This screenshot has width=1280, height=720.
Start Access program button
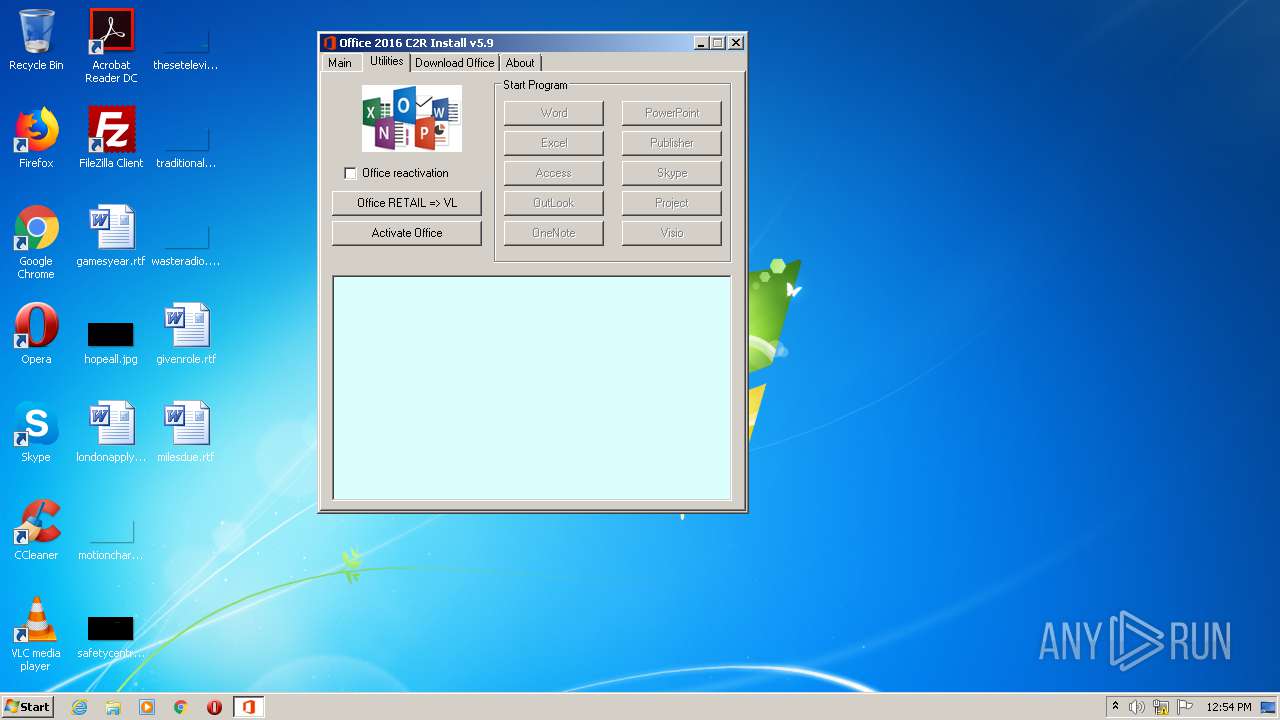click(554, 173)
